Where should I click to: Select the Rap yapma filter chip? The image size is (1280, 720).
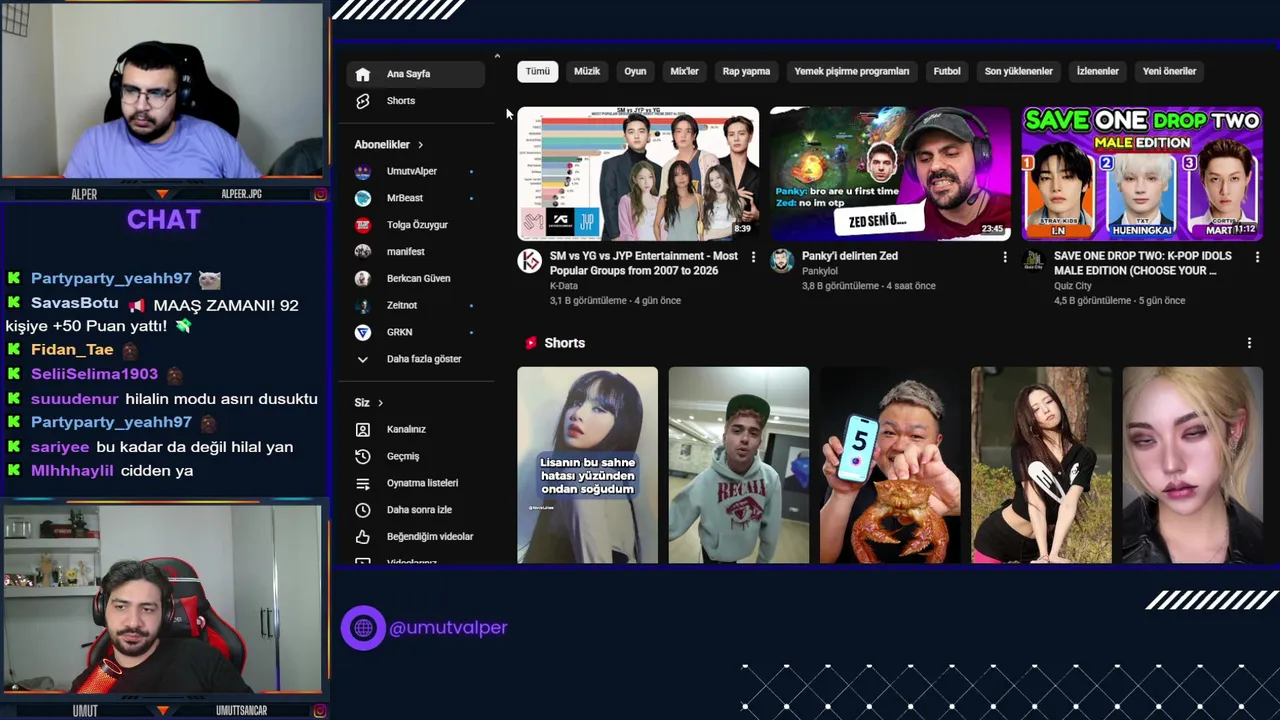tap(746, 71)
